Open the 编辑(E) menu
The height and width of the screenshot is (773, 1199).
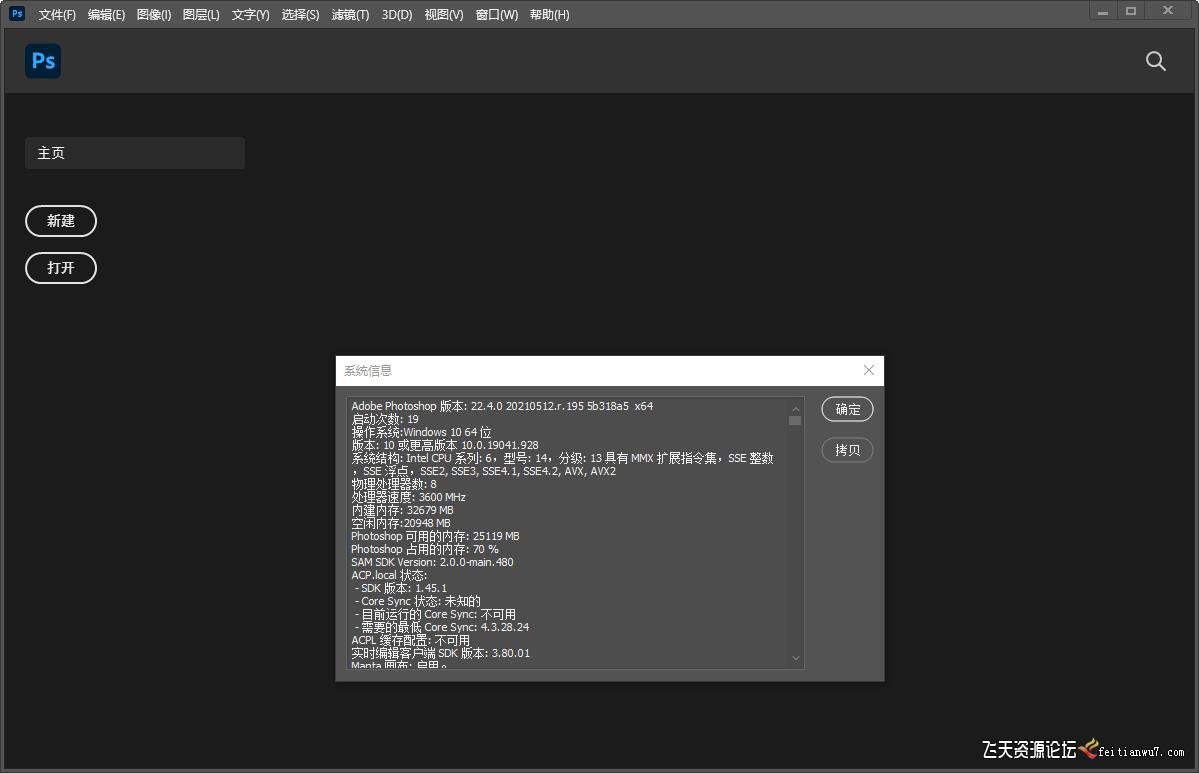106,15
